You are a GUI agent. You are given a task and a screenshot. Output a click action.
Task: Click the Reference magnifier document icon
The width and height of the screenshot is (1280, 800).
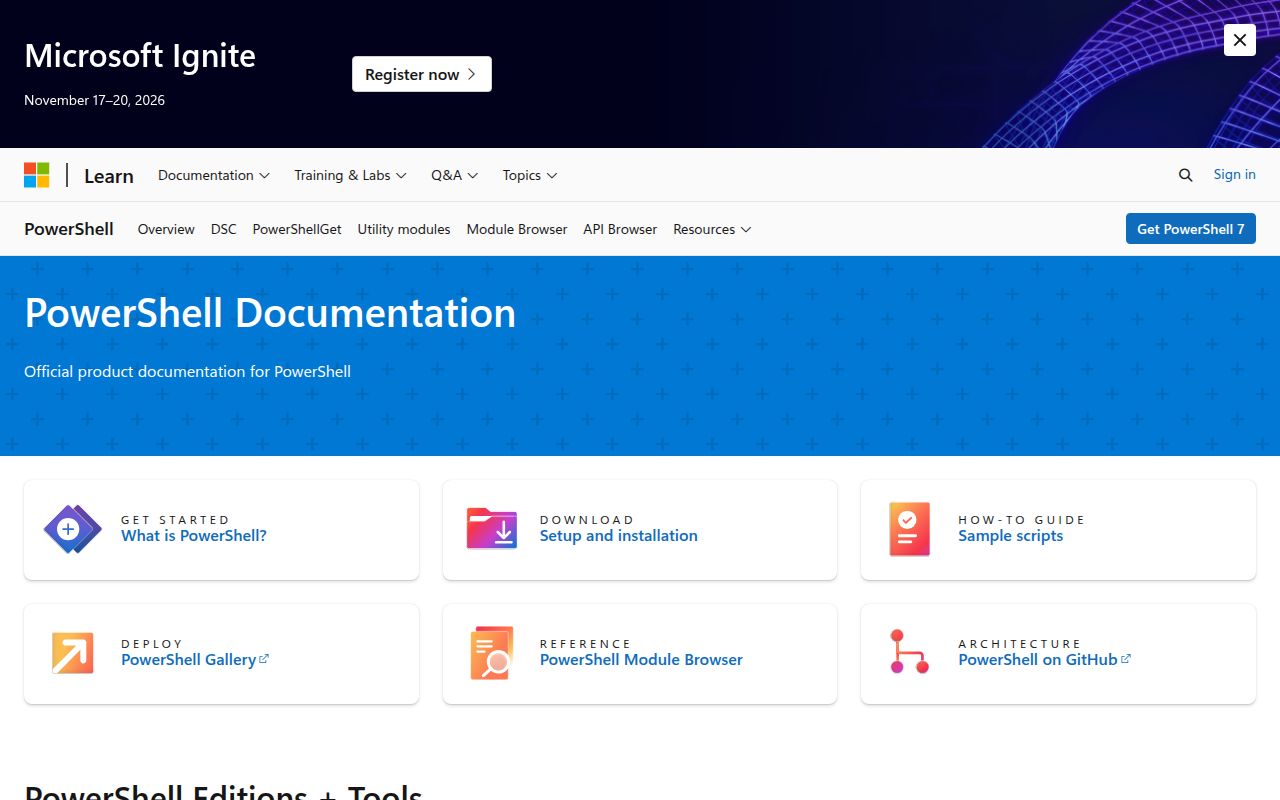[x=492, y=653]
